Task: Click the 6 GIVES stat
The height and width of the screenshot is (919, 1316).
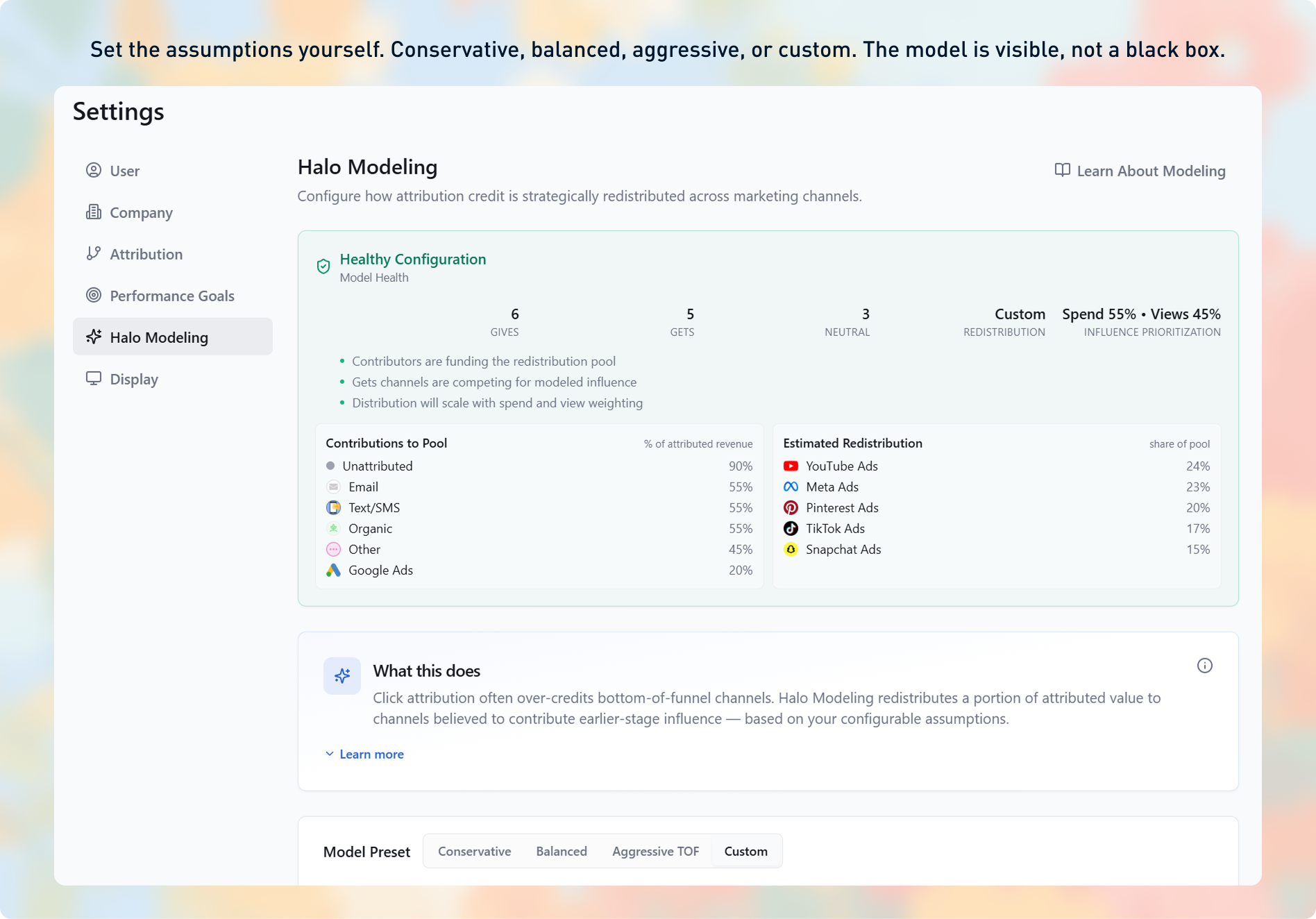Action: pos(505,322)
